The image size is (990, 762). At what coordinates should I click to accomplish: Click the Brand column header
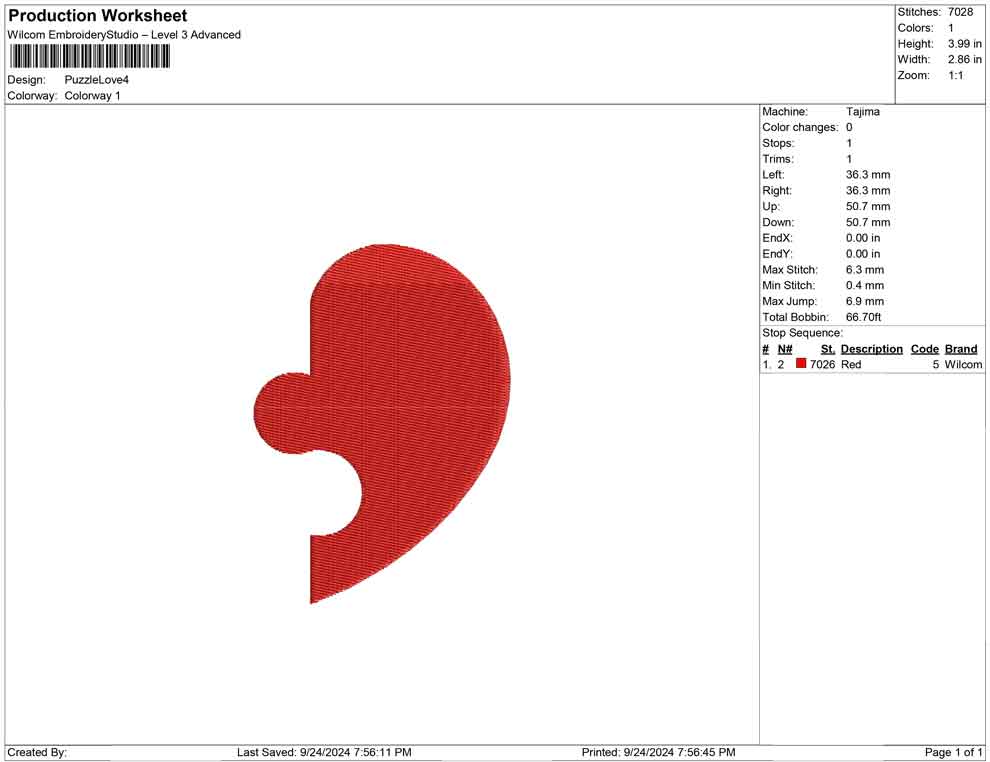click(961, 348)
